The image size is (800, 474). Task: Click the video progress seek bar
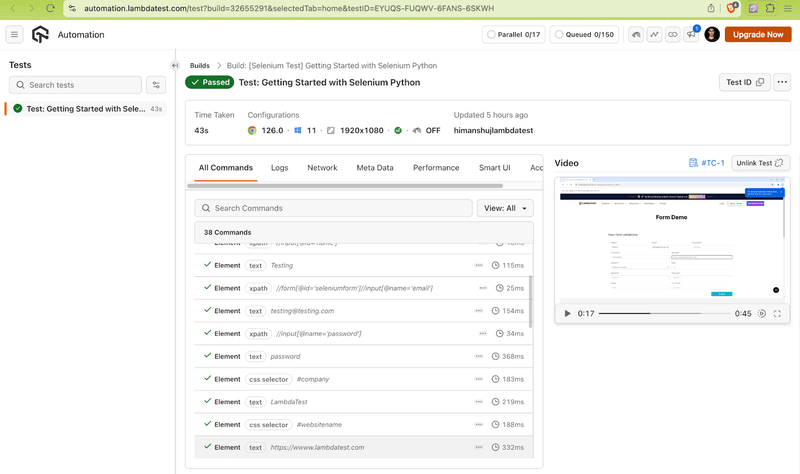663,314
